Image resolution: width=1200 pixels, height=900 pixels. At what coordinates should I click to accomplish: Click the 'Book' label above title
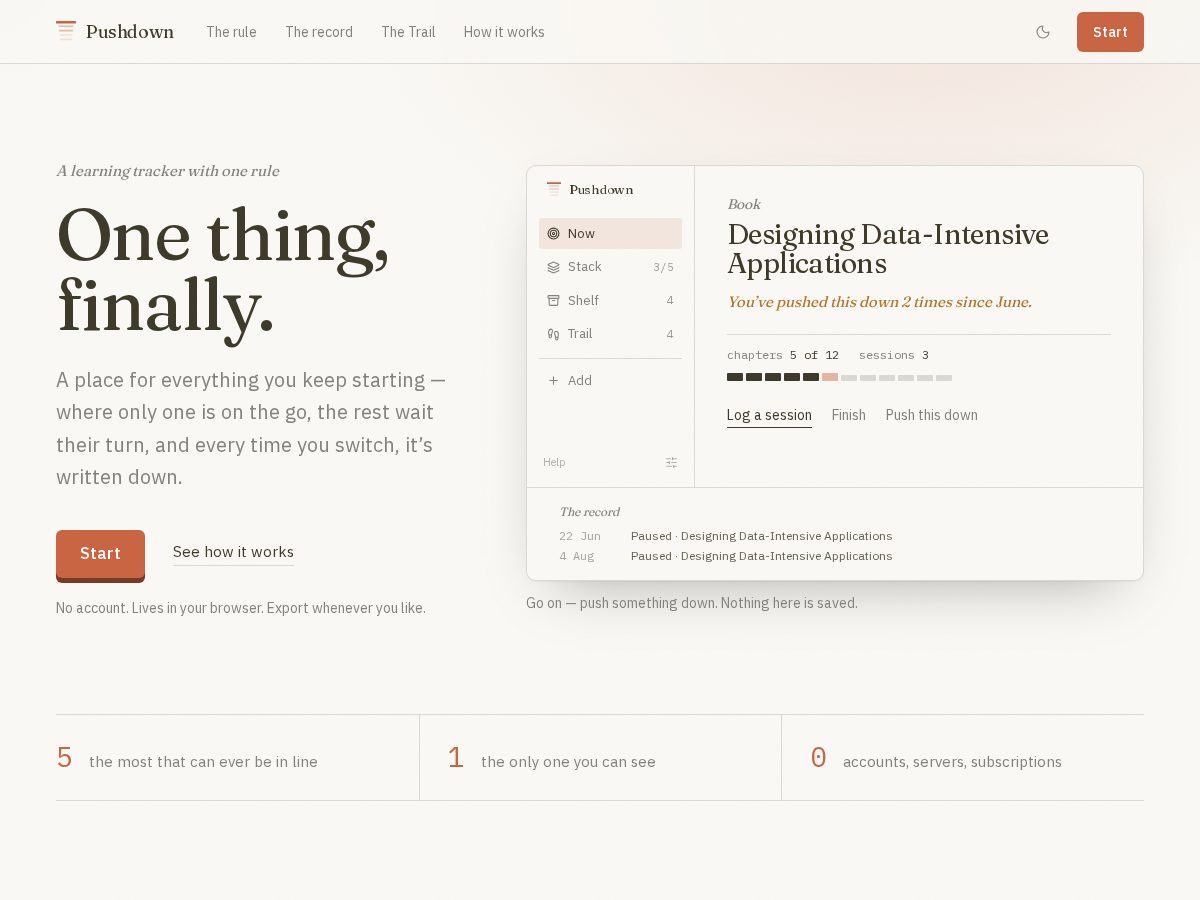click(x=744, y=205)
